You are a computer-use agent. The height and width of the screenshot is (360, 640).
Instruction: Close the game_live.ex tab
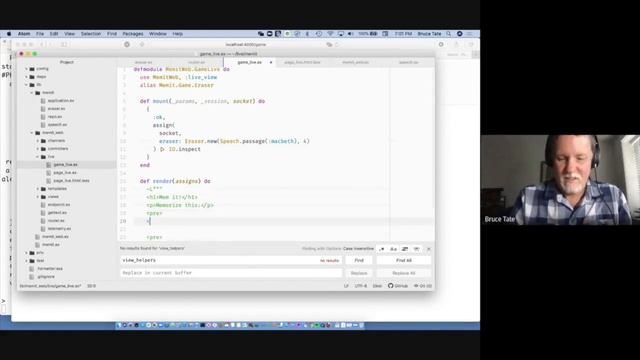click(x=271, y=62)
